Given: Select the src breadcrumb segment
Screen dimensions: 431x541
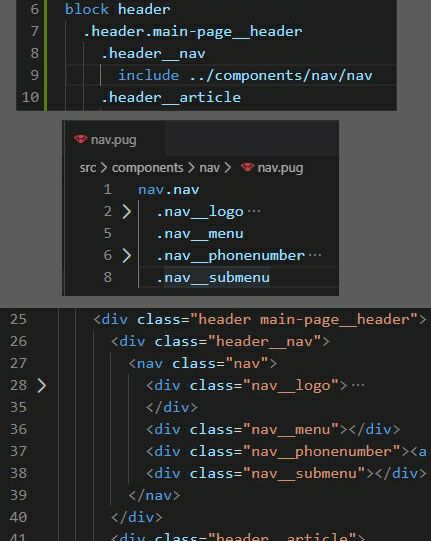Looking at the screenshot, I should coord(88,168).
